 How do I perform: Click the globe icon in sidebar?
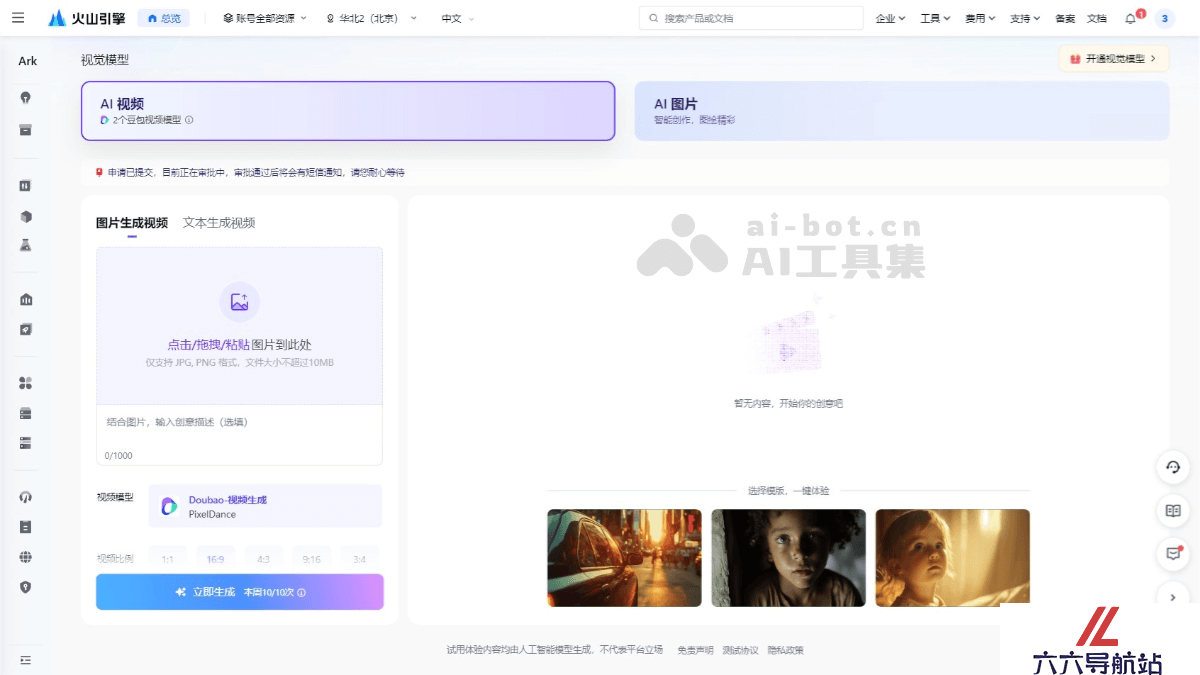click(x=26, y=557)
